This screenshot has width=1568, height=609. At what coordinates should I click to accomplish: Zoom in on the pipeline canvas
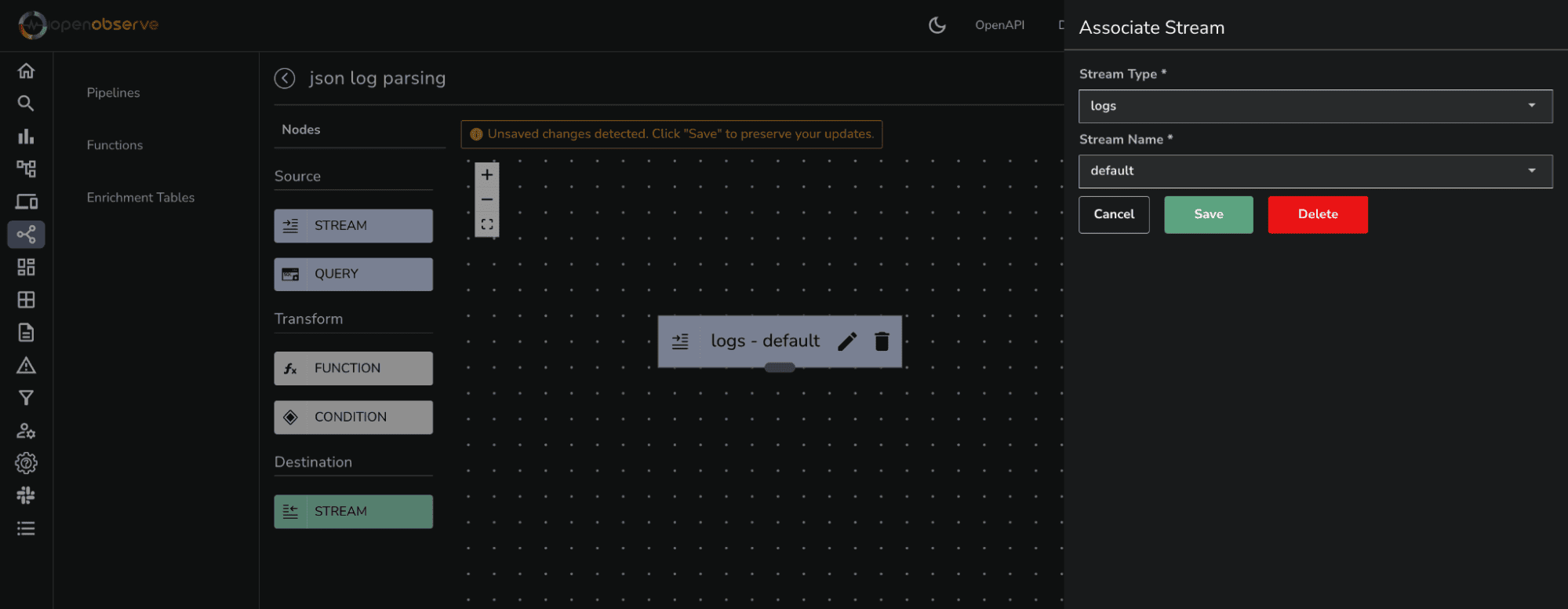tap(487, 175)
